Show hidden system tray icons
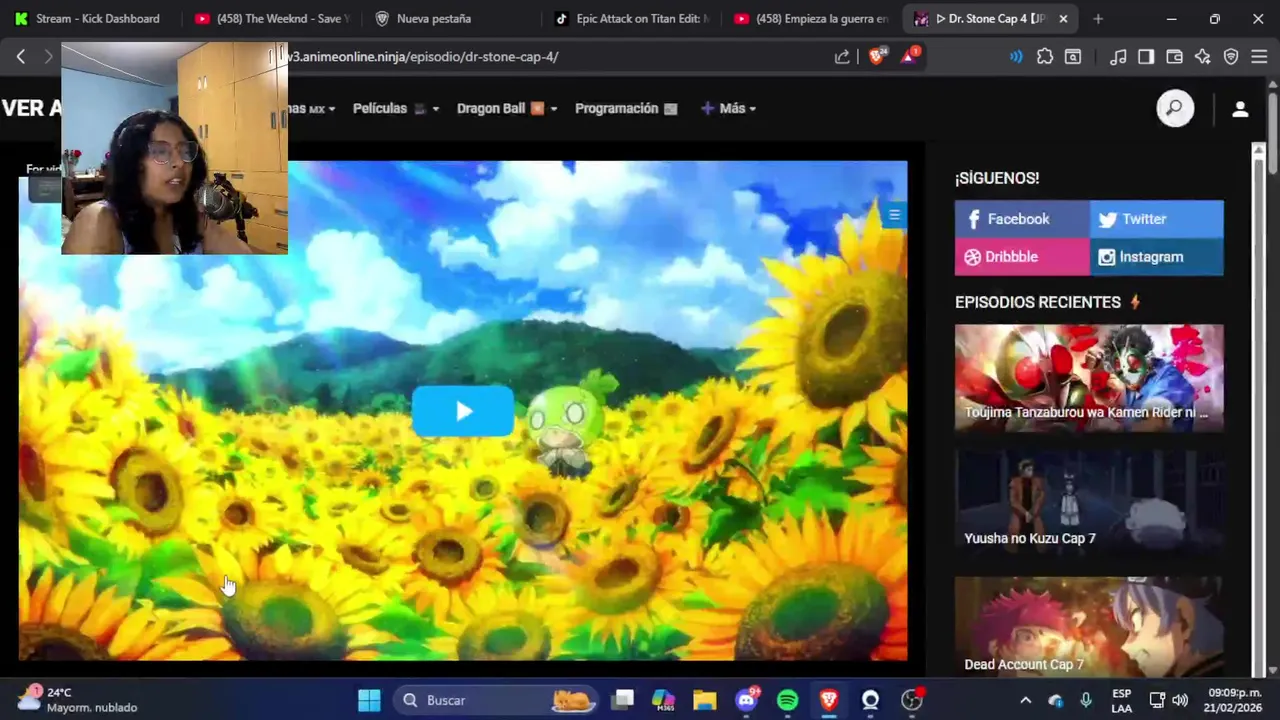Screen dimensions: 1280x720 tap(1025, 700)
